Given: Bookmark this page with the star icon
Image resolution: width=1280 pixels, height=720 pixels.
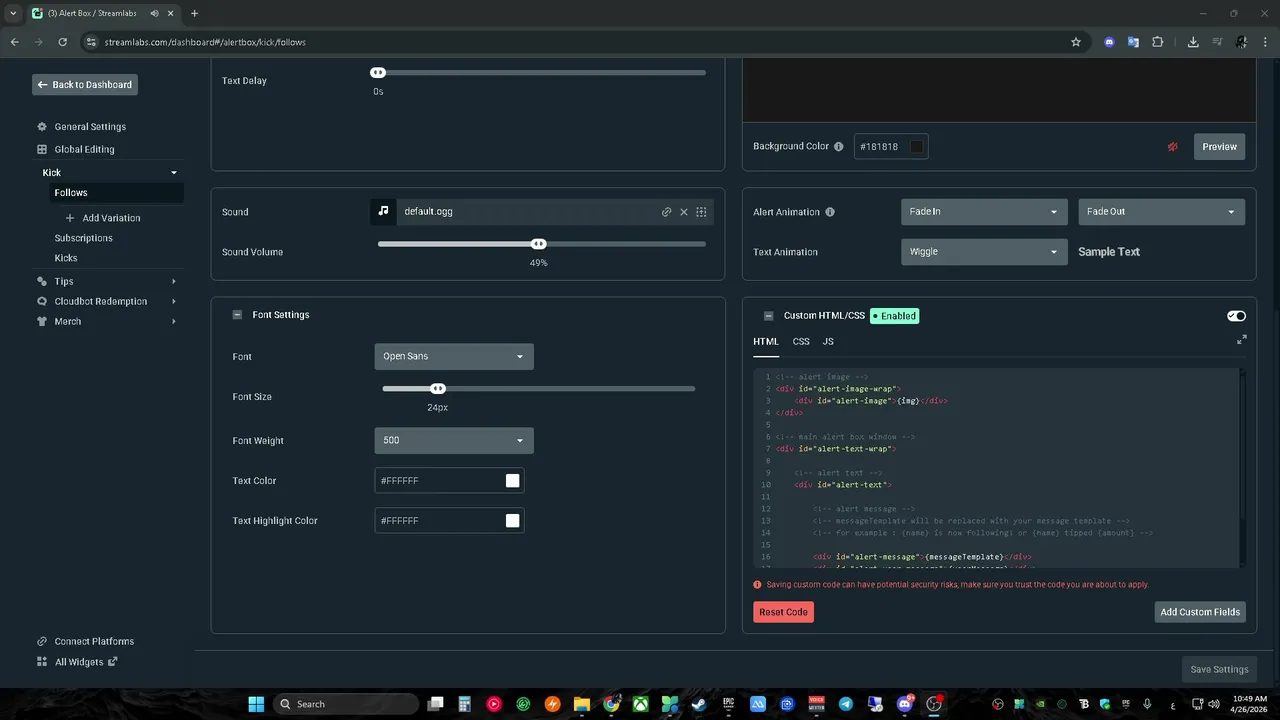Looking at the screenshot, I should point(1076,42).
